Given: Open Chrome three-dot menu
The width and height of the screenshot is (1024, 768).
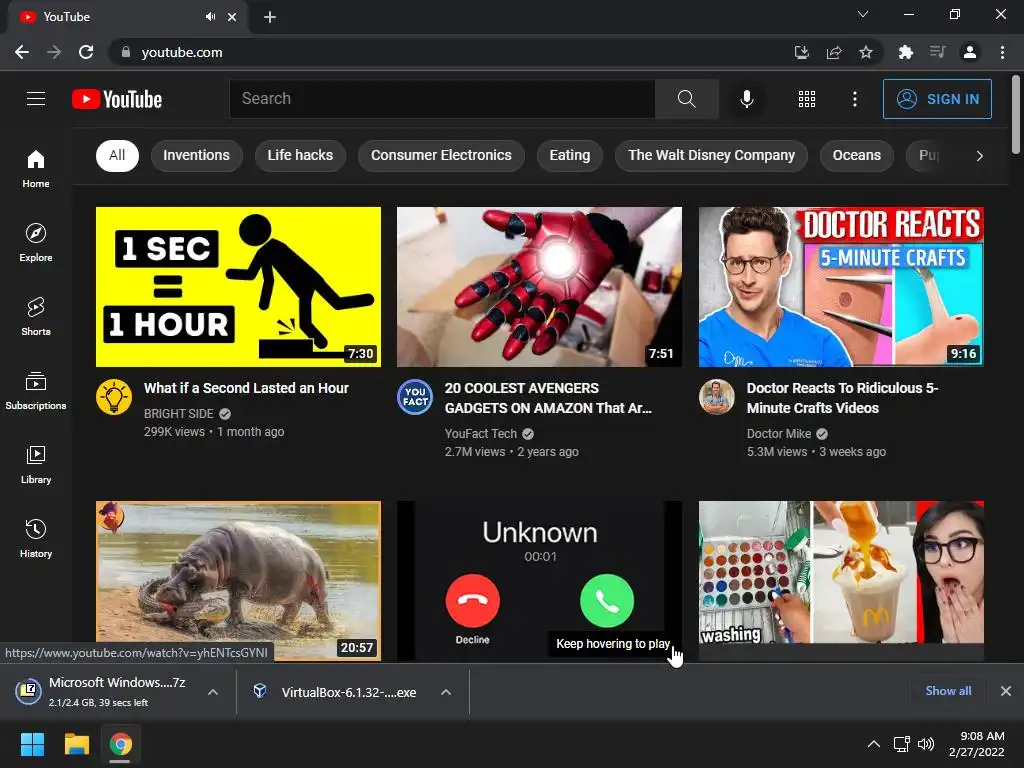Looking at the screenshot, I should pyautogui.click(x=1002, y=52).
